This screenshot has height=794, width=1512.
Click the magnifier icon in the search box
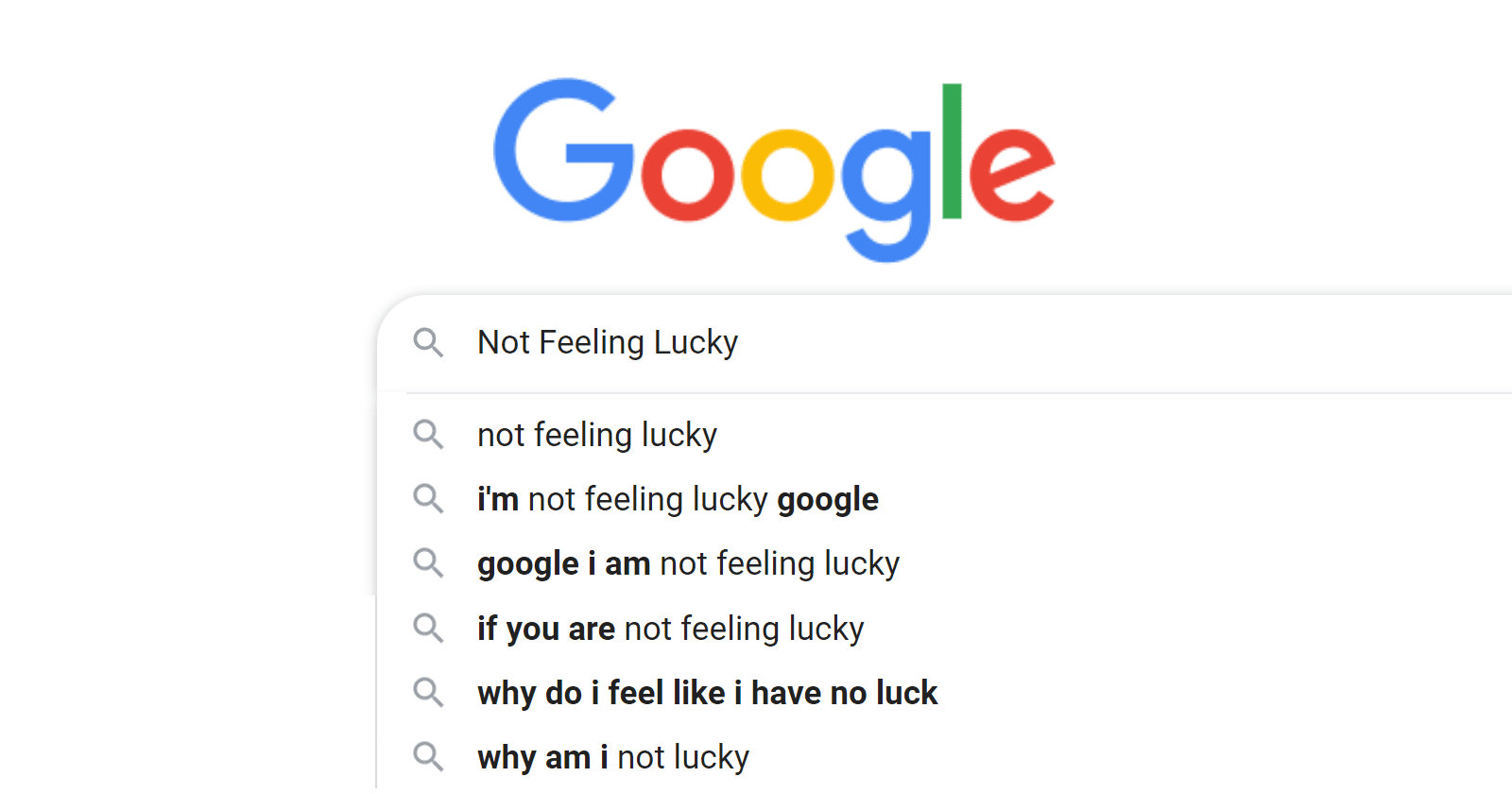[x=428, y=342]
